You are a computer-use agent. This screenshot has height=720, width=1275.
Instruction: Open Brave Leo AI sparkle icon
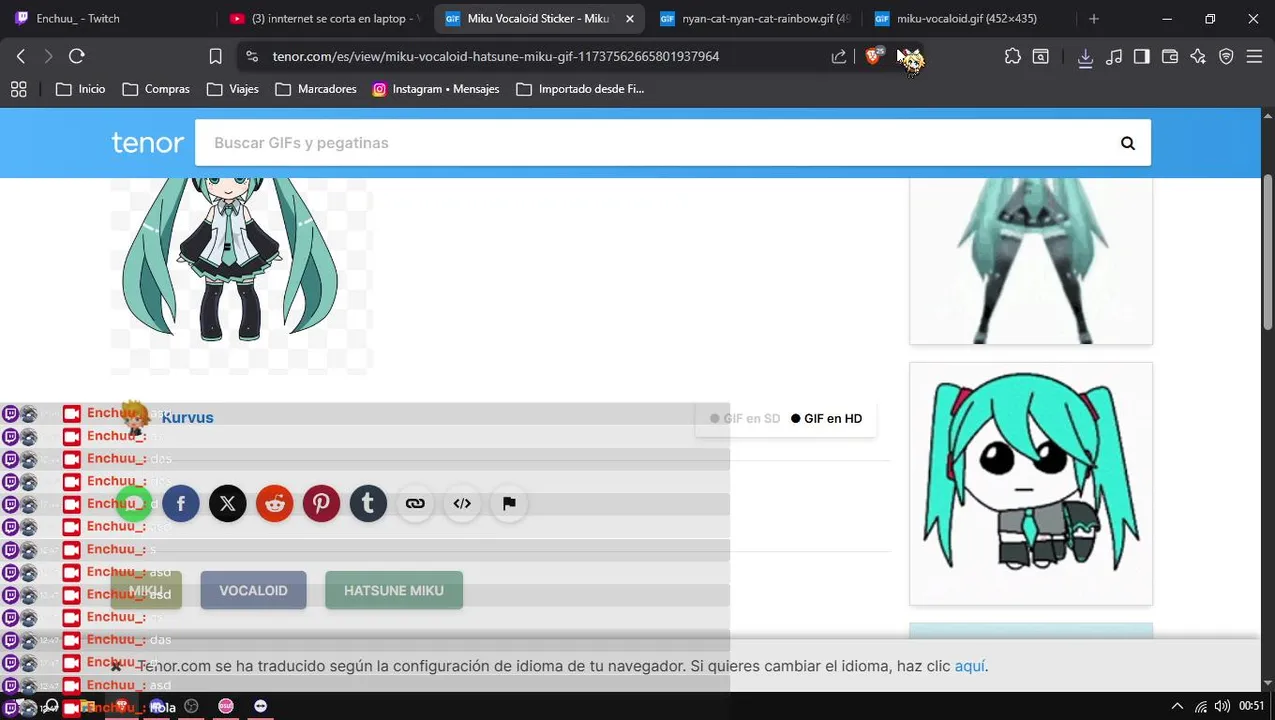[x=1198, y=57]
